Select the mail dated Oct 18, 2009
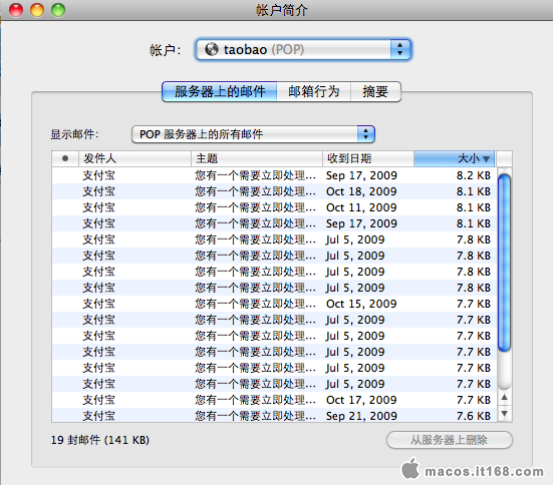553x485 pixels. pyautogui.click(x=274, y=192)
